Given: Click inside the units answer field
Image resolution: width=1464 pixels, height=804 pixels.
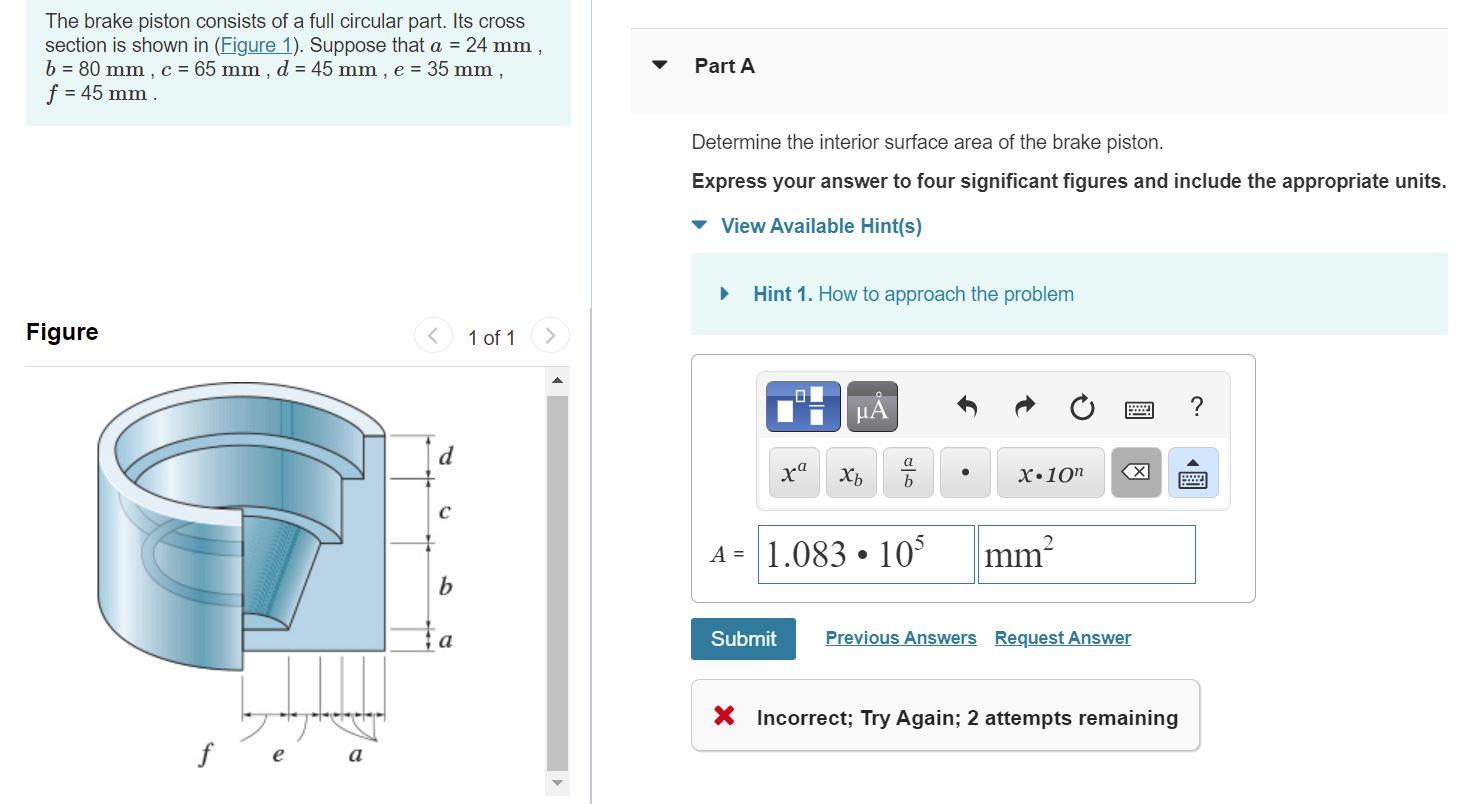Looking at the screenshot, I should coord(1086,554).
